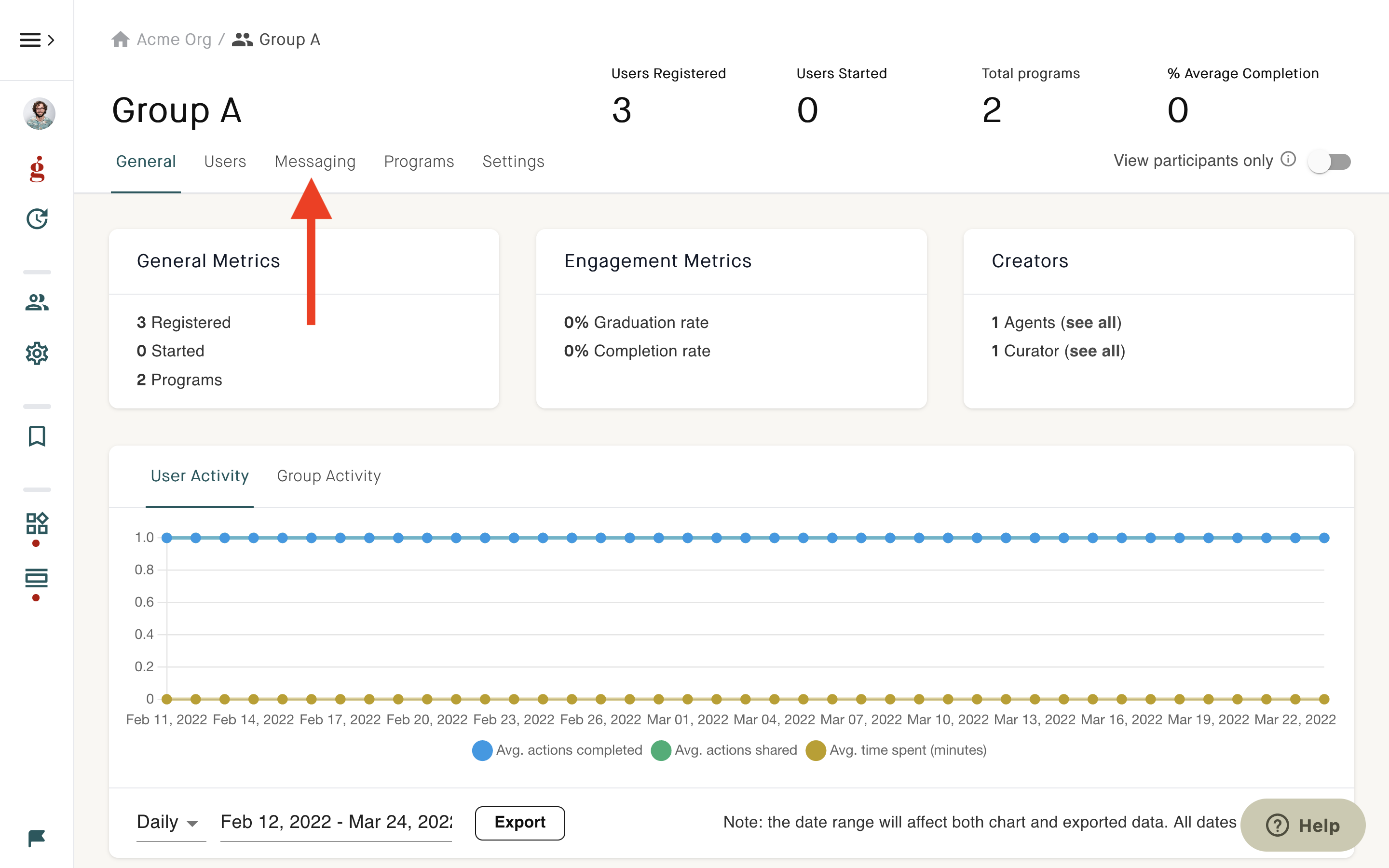Open the Daily interval dropdown
Screen dimensions: 1389x868
(x=170, y=822)
